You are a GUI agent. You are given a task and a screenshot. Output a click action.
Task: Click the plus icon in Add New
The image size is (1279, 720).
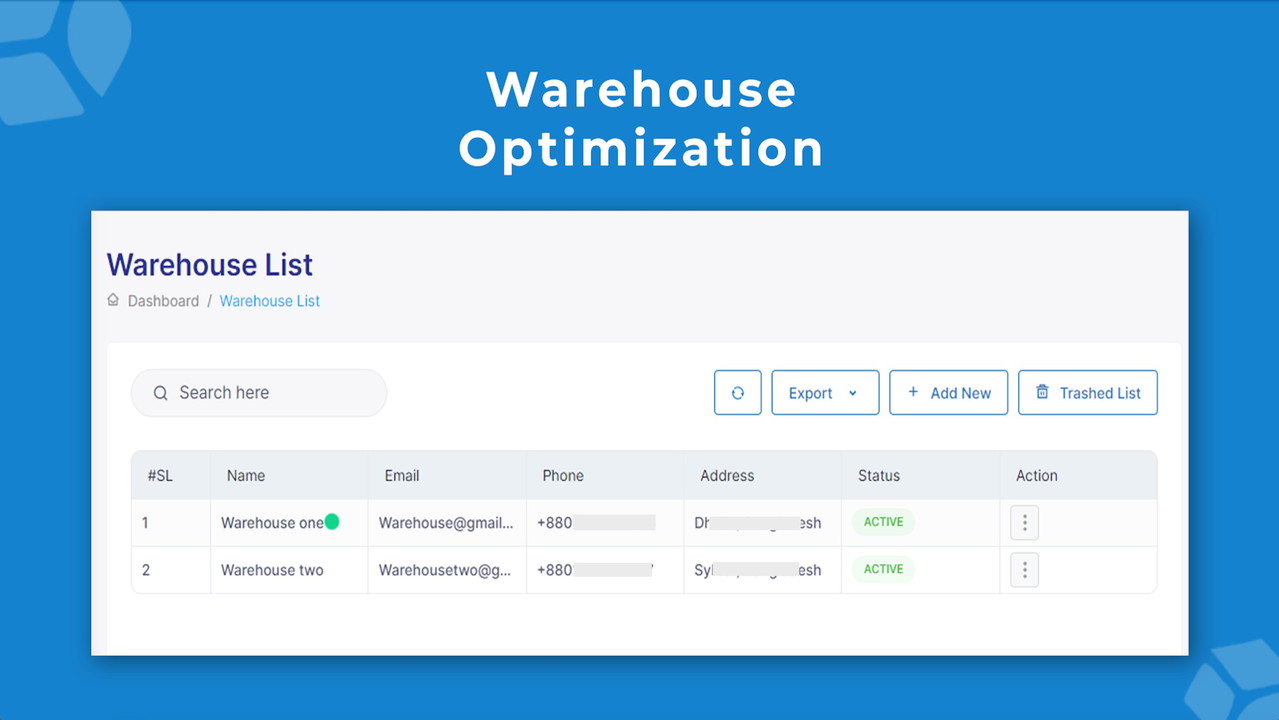[913, 392]
